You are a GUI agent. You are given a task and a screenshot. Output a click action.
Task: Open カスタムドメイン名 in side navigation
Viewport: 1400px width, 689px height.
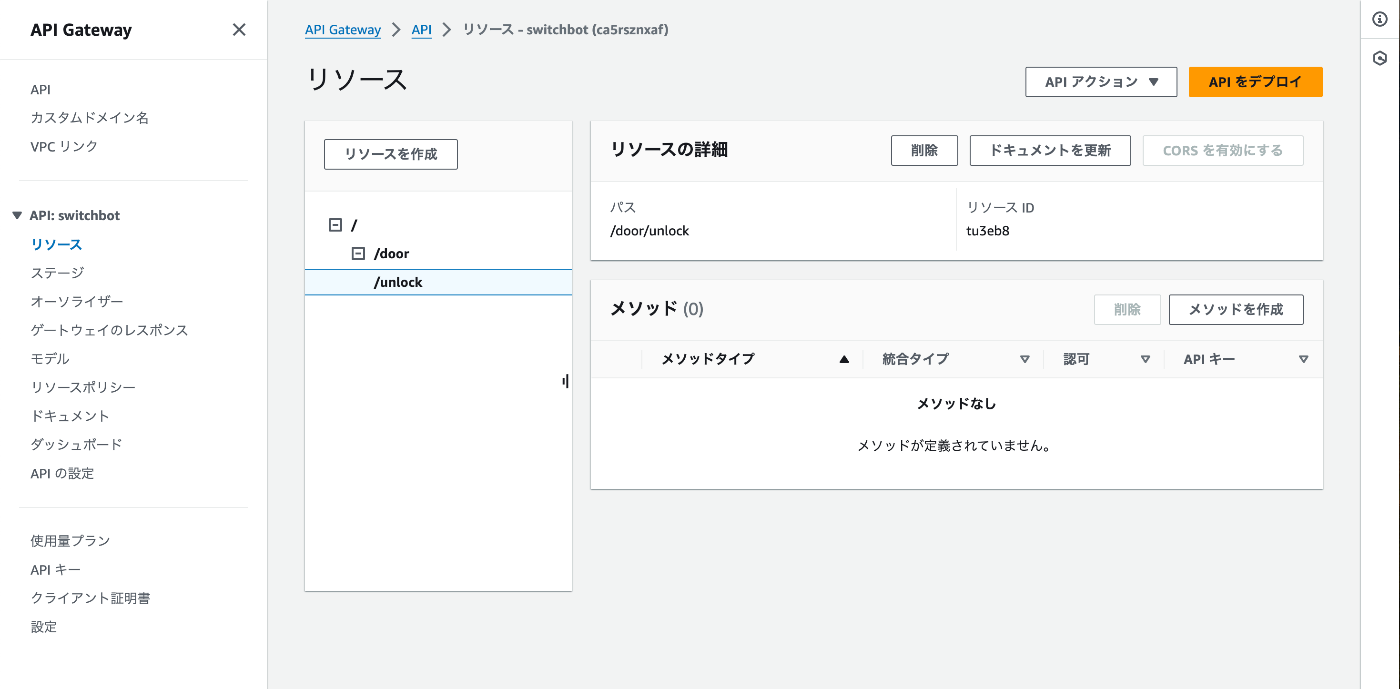(x=90, y=117)
